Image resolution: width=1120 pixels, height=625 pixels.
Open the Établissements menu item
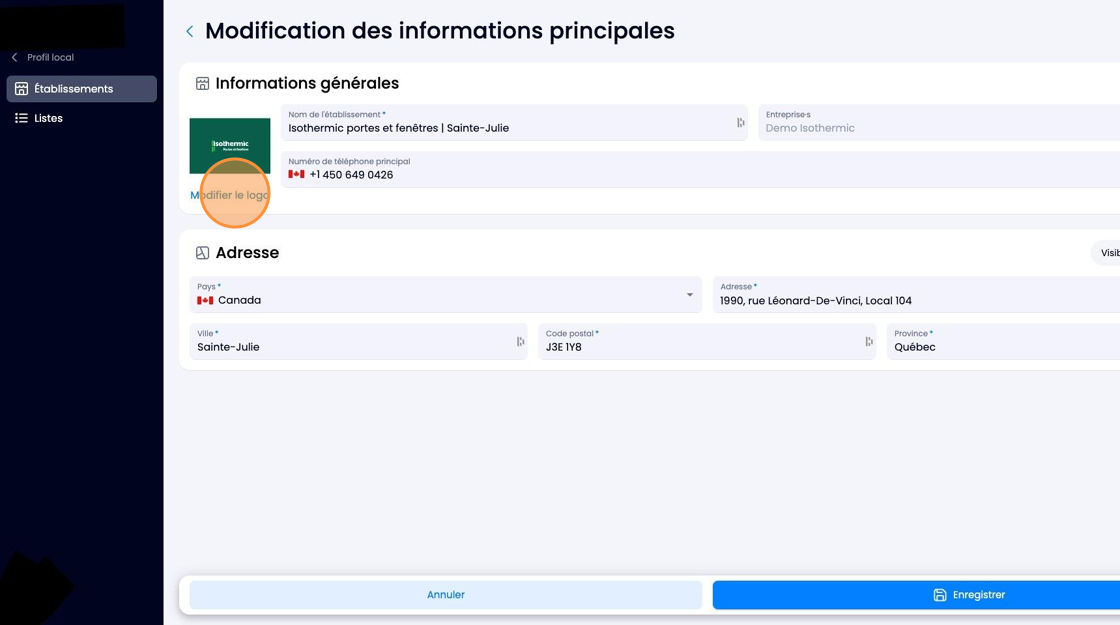point(81,89)
